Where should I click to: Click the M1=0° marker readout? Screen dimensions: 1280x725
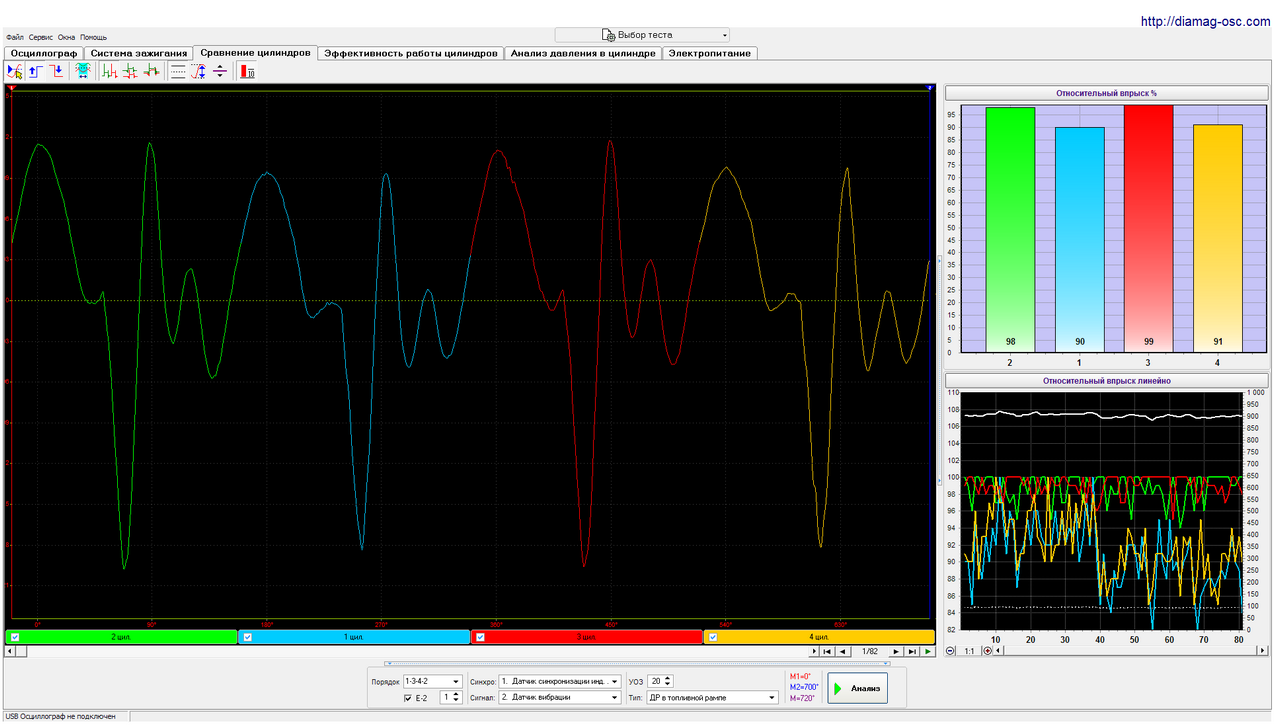(x=800, y=676)
